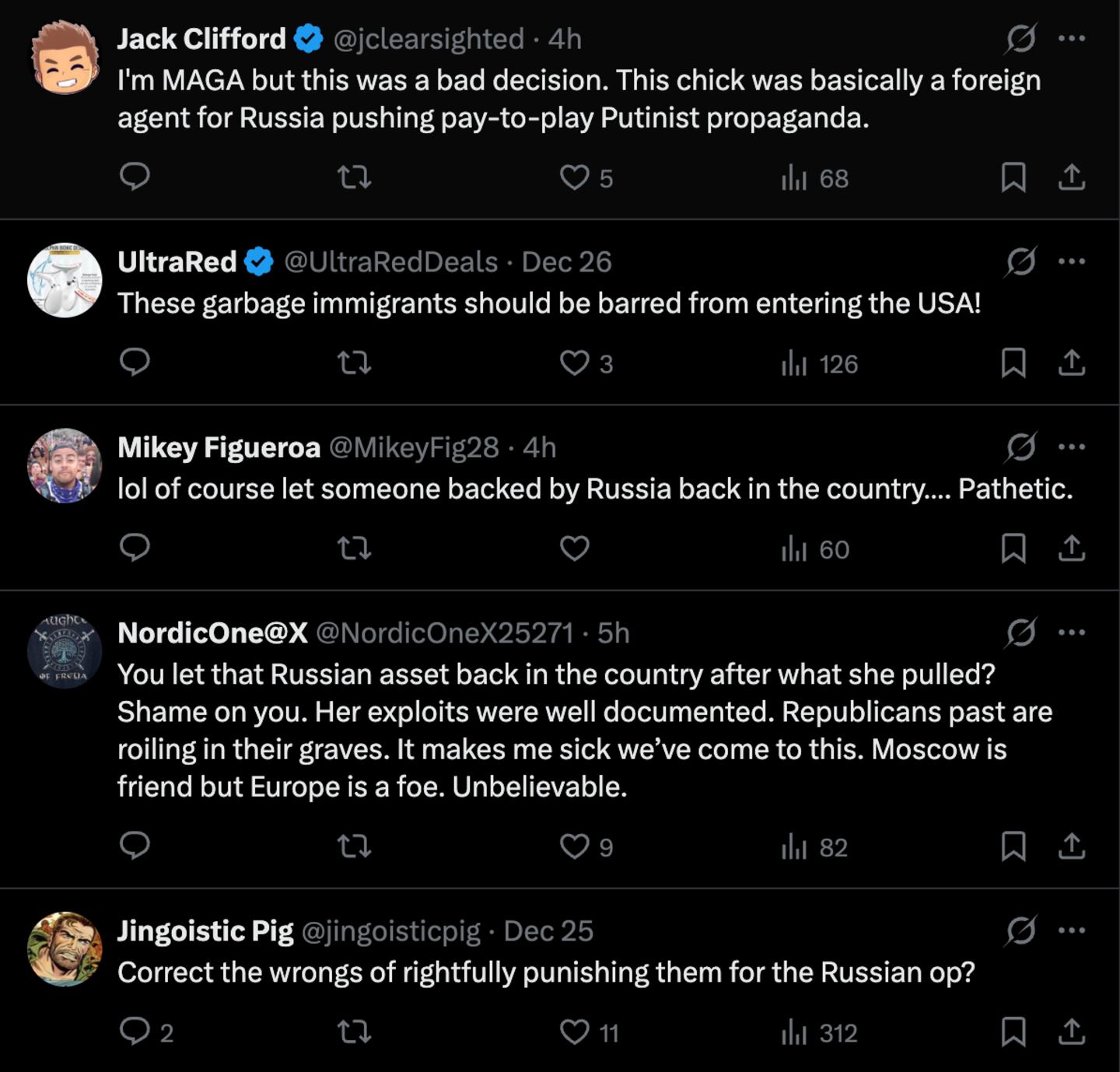The height and width of the screenshot is (1072, 1120).
Task: Open the Dec 26 timestamp on UltraRed's post
Action: click(566, 262)
